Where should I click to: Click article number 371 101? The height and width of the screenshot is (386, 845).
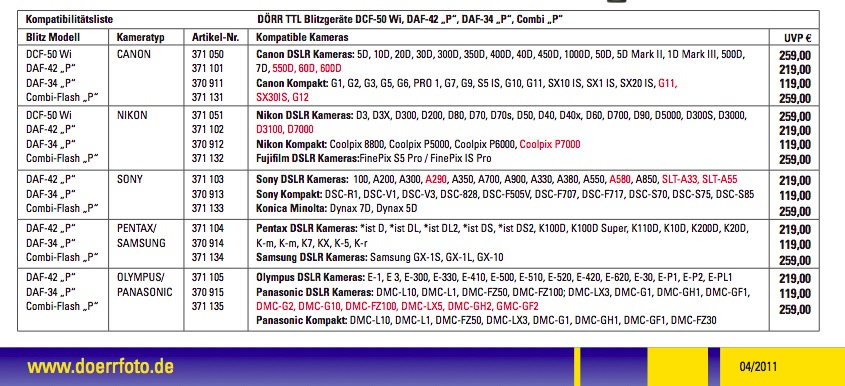207,68
